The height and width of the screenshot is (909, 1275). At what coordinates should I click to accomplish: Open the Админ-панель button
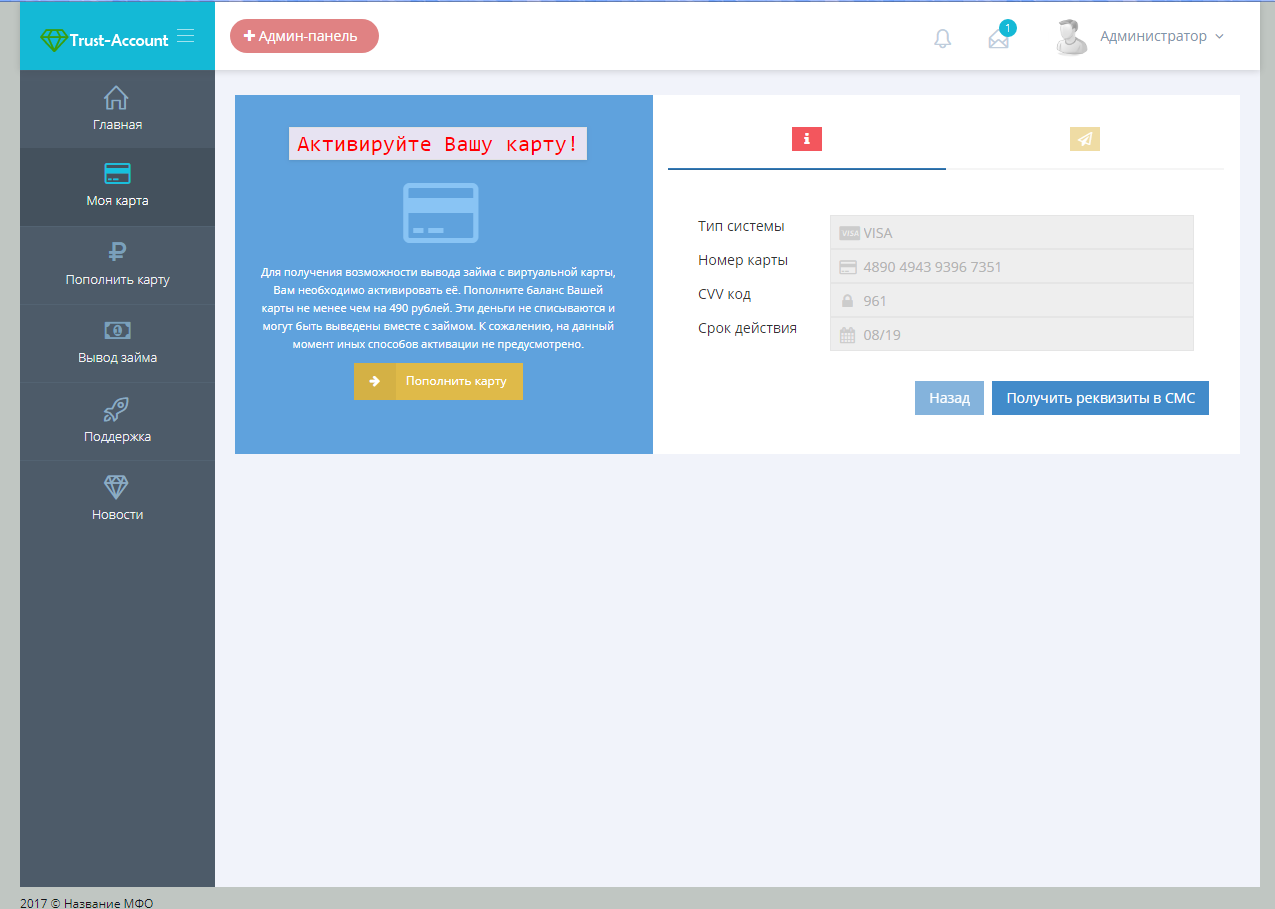click(304, 36)
